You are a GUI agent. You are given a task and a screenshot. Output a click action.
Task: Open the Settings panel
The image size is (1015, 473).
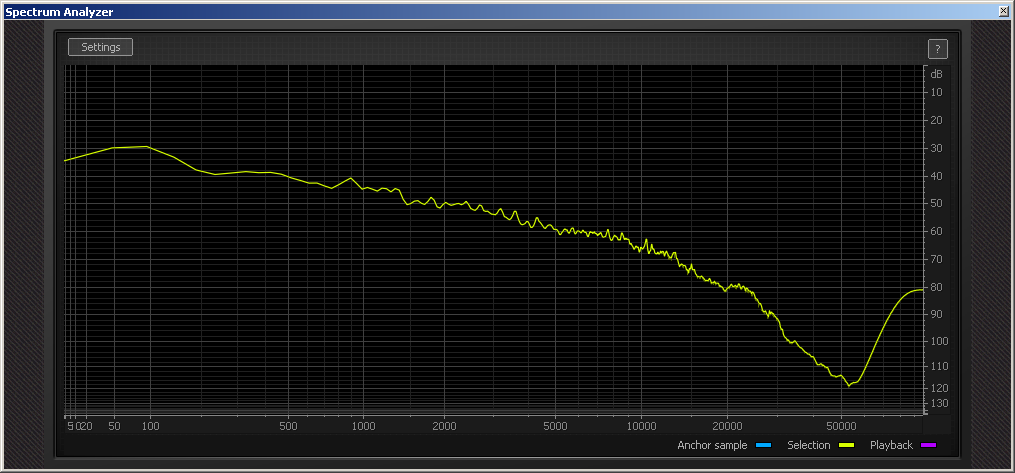(100, 47)
